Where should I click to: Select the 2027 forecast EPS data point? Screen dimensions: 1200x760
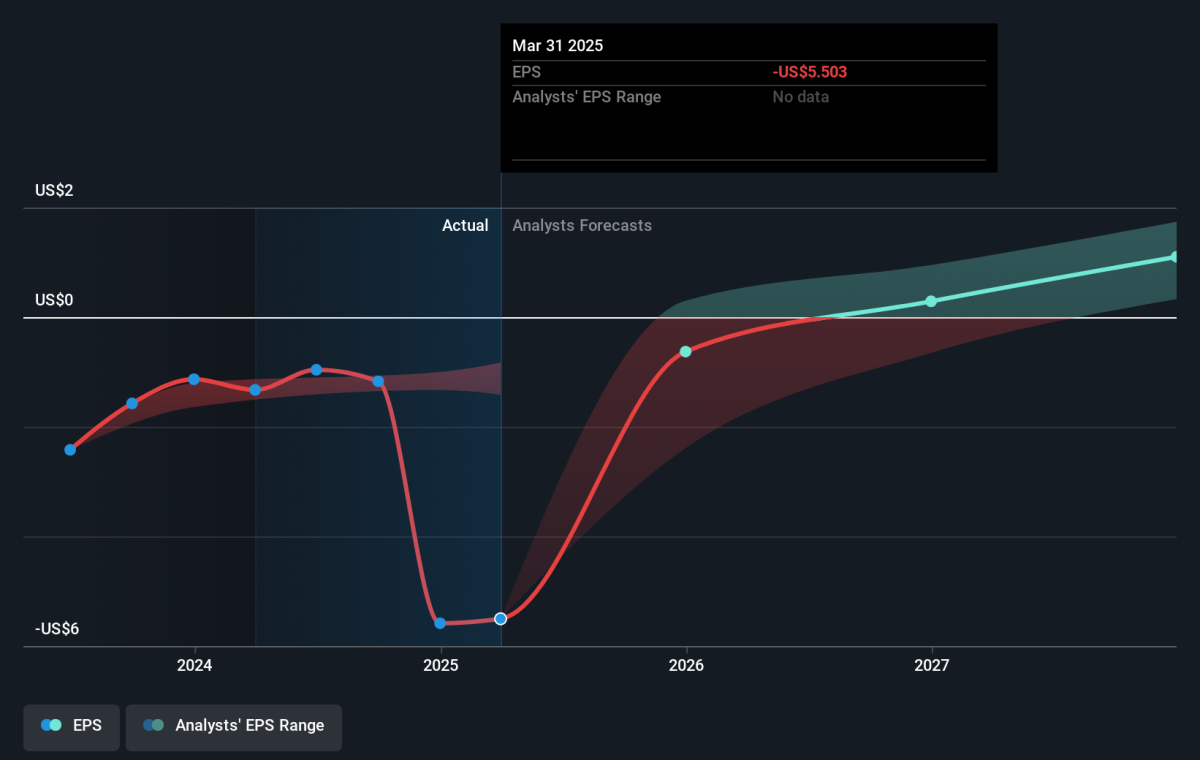[931, 301]
